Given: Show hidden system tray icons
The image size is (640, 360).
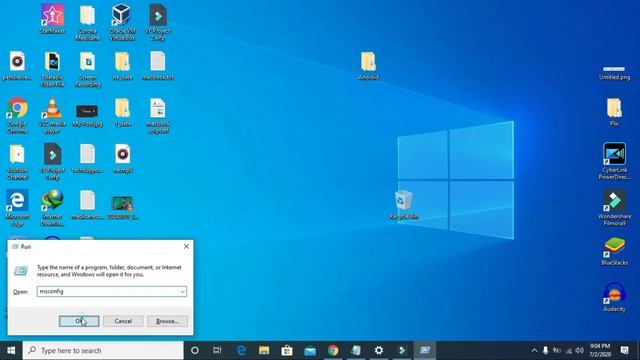Looking at the screenshot, I should (x=534, y=350).
